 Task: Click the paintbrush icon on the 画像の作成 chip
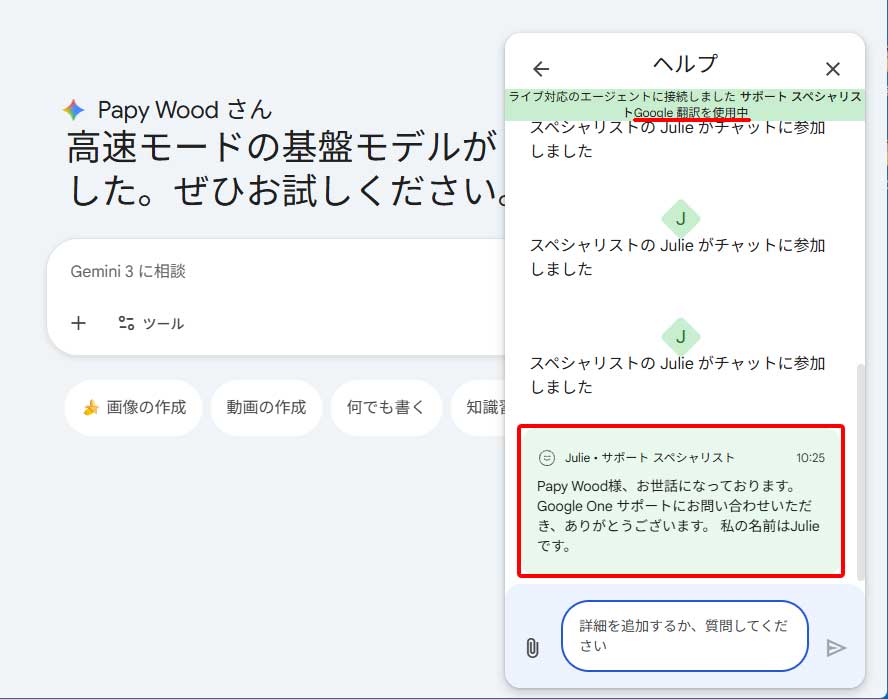tap(92, 407)
